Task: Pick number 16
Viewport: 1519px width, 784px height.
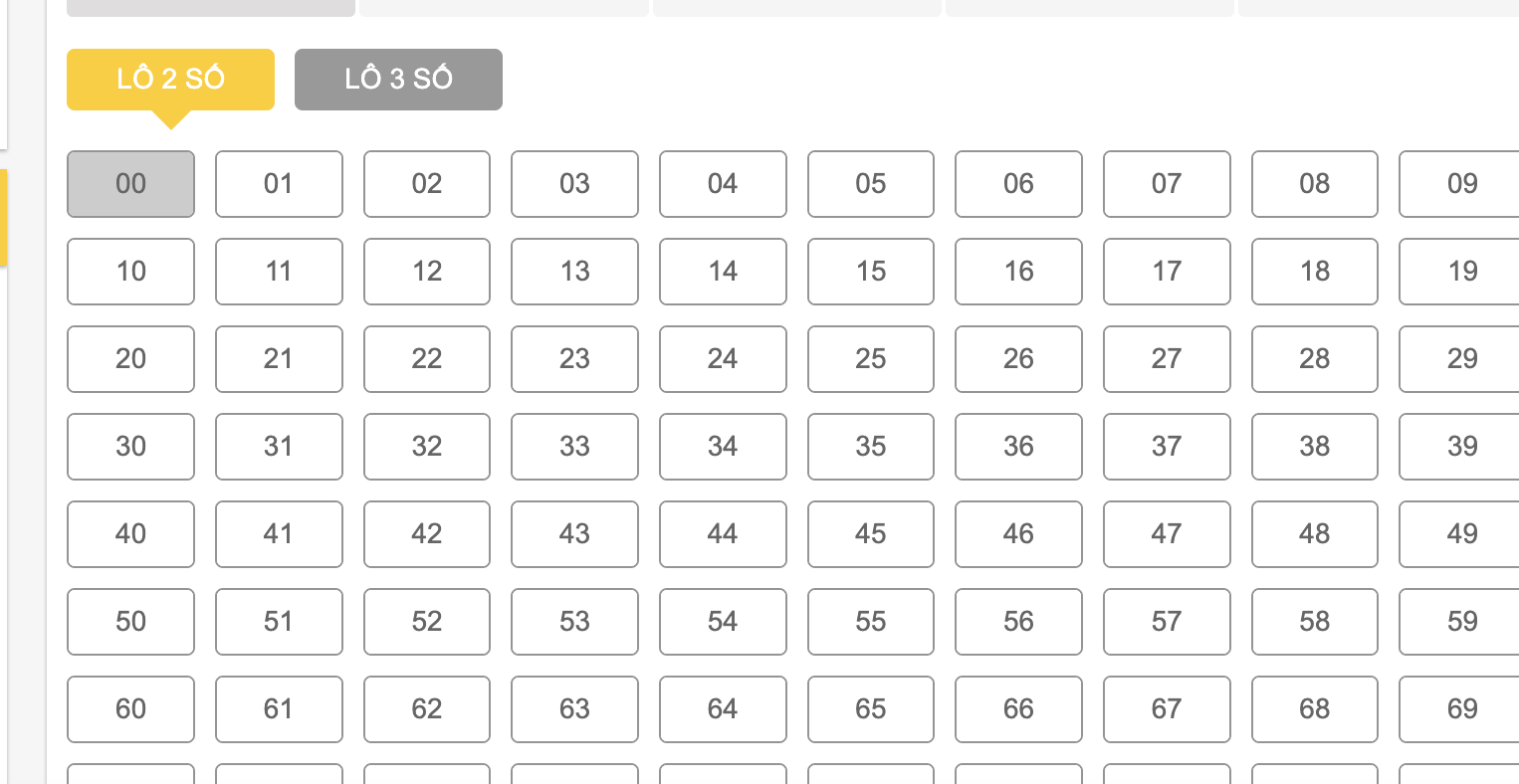Action: 1018,272
